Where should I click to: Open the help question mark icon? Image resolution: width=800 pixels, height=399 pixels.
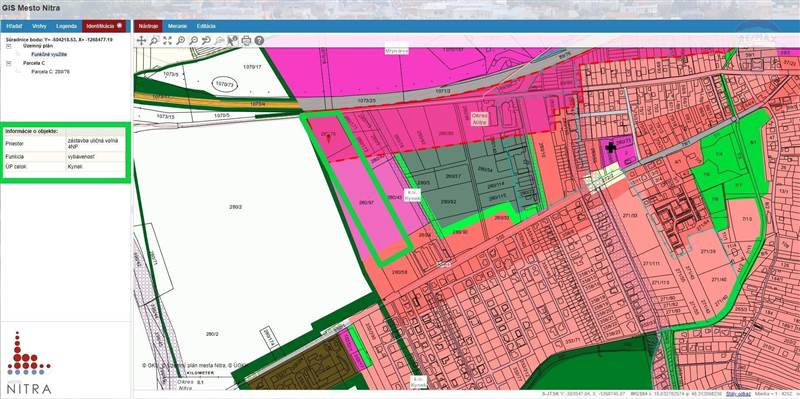click(x=259, y=40)
